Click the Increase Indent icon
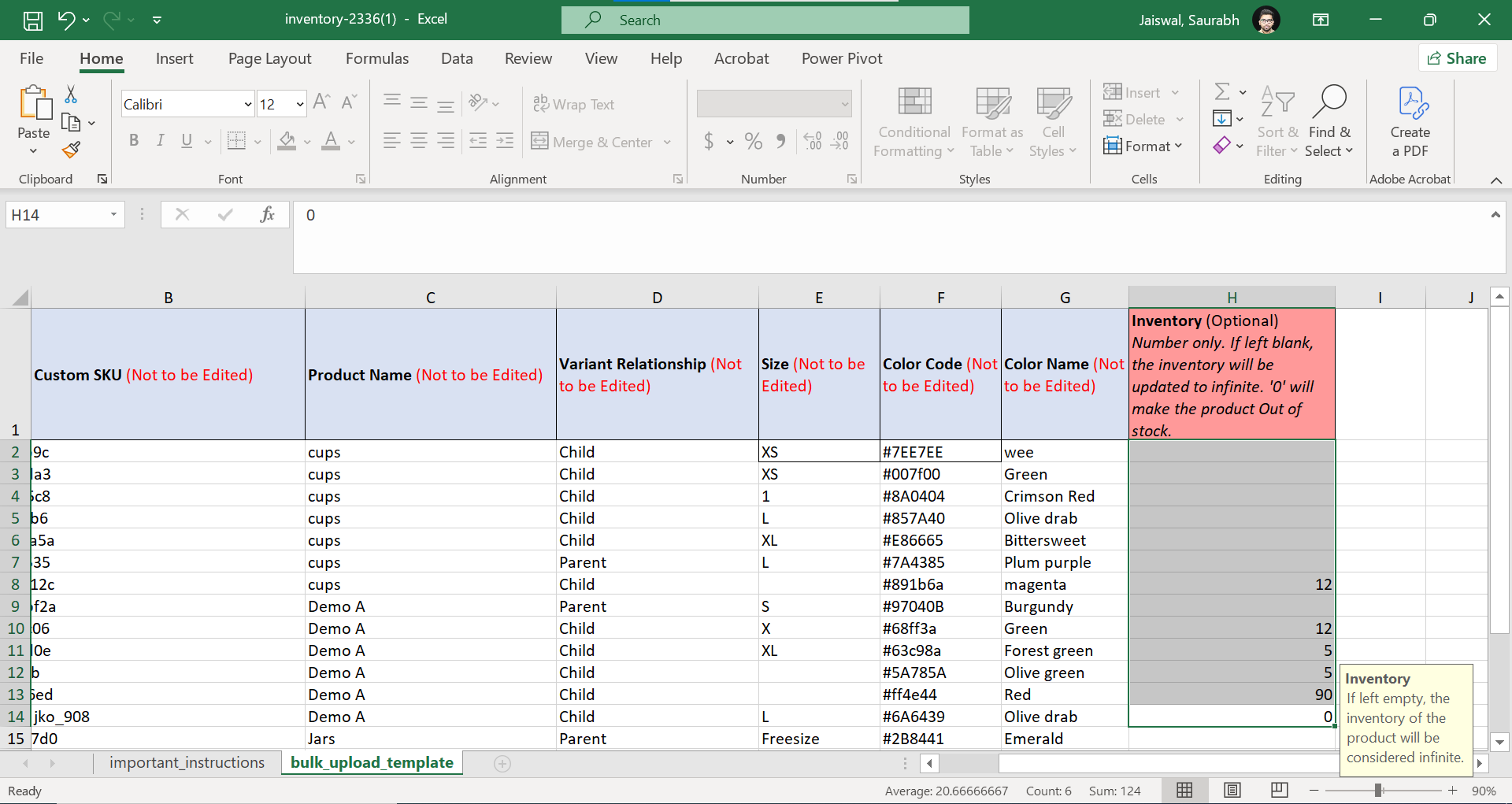 [x=505, y=141]
